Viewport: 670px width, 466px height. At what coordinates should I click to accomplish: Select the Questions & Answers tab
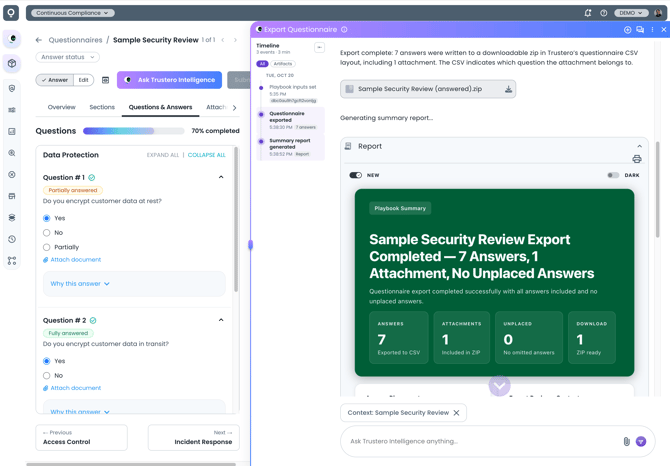(x=160, y=107)
